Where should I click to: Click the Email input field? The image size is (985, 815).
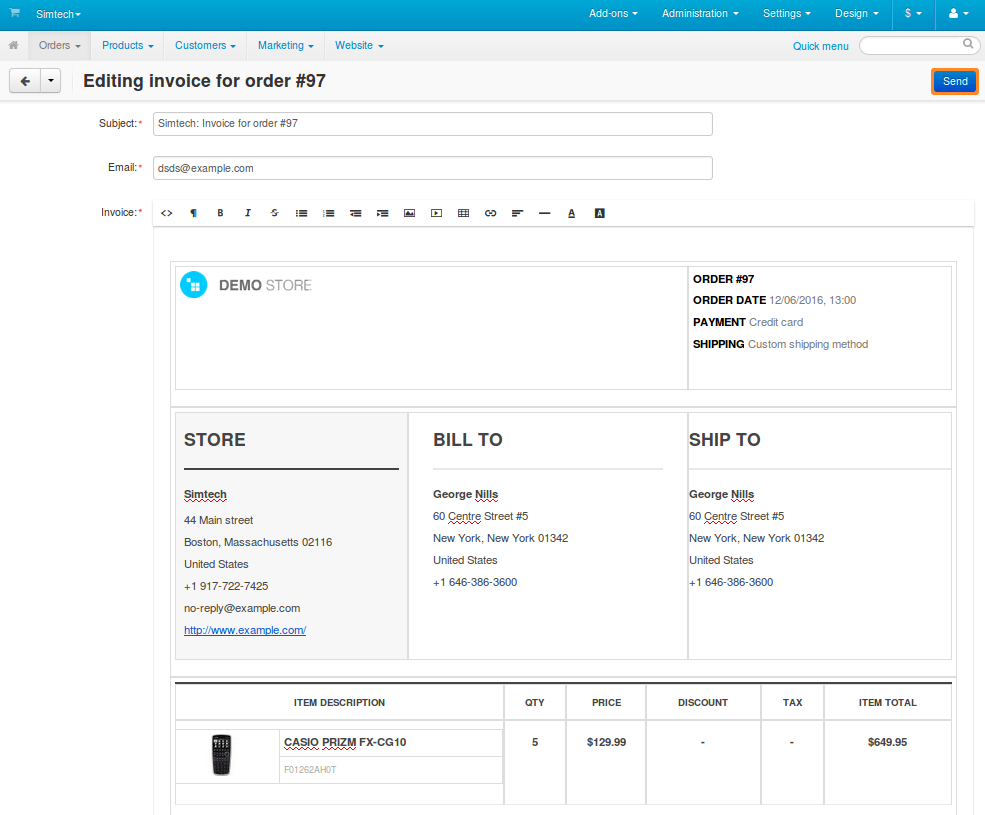pyautogui.click(x=433, y=168)
